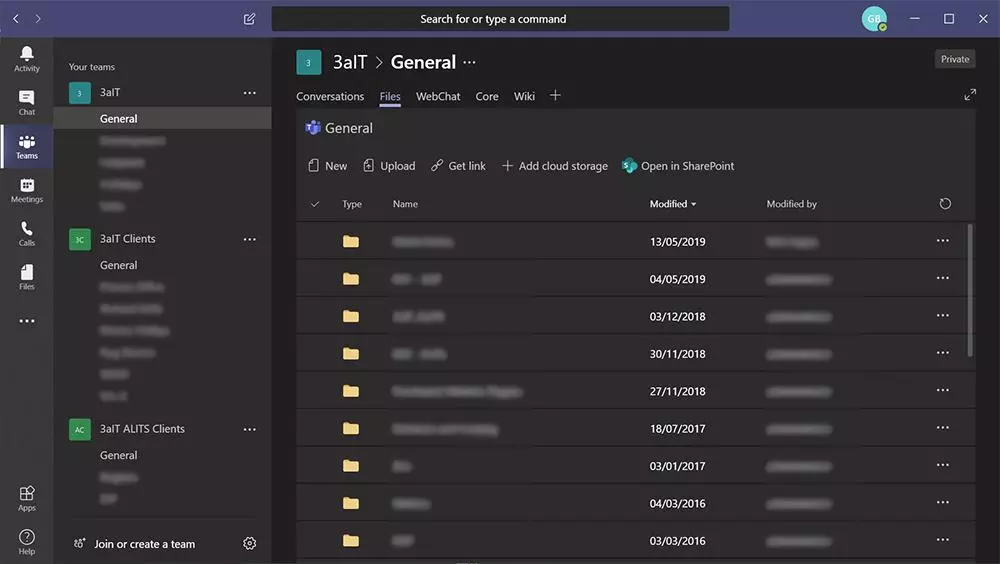Open options for folder modified 03/01/2017
The height and width of the screenshot is (564, 1000).
(x=943, y=465)
